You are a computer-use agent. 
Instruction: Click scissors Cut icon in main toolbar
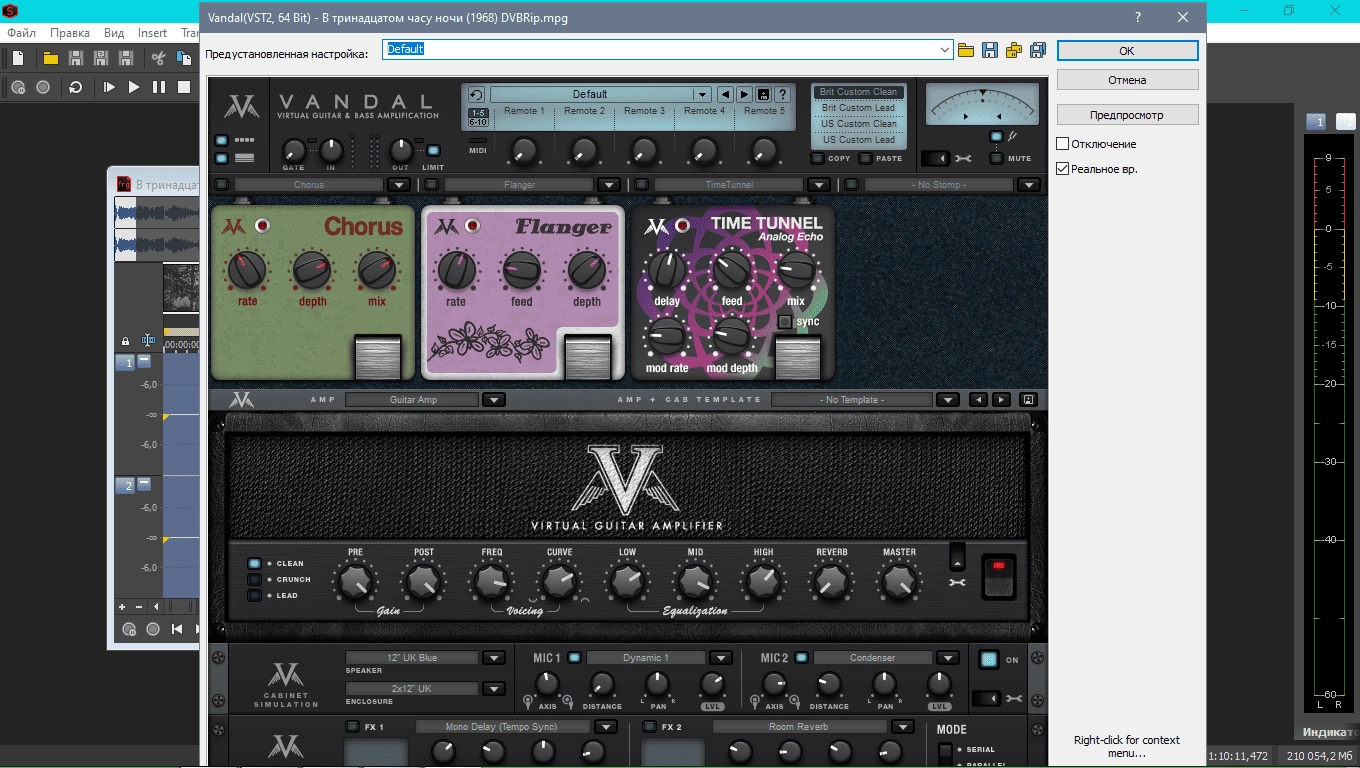point(158,59)
